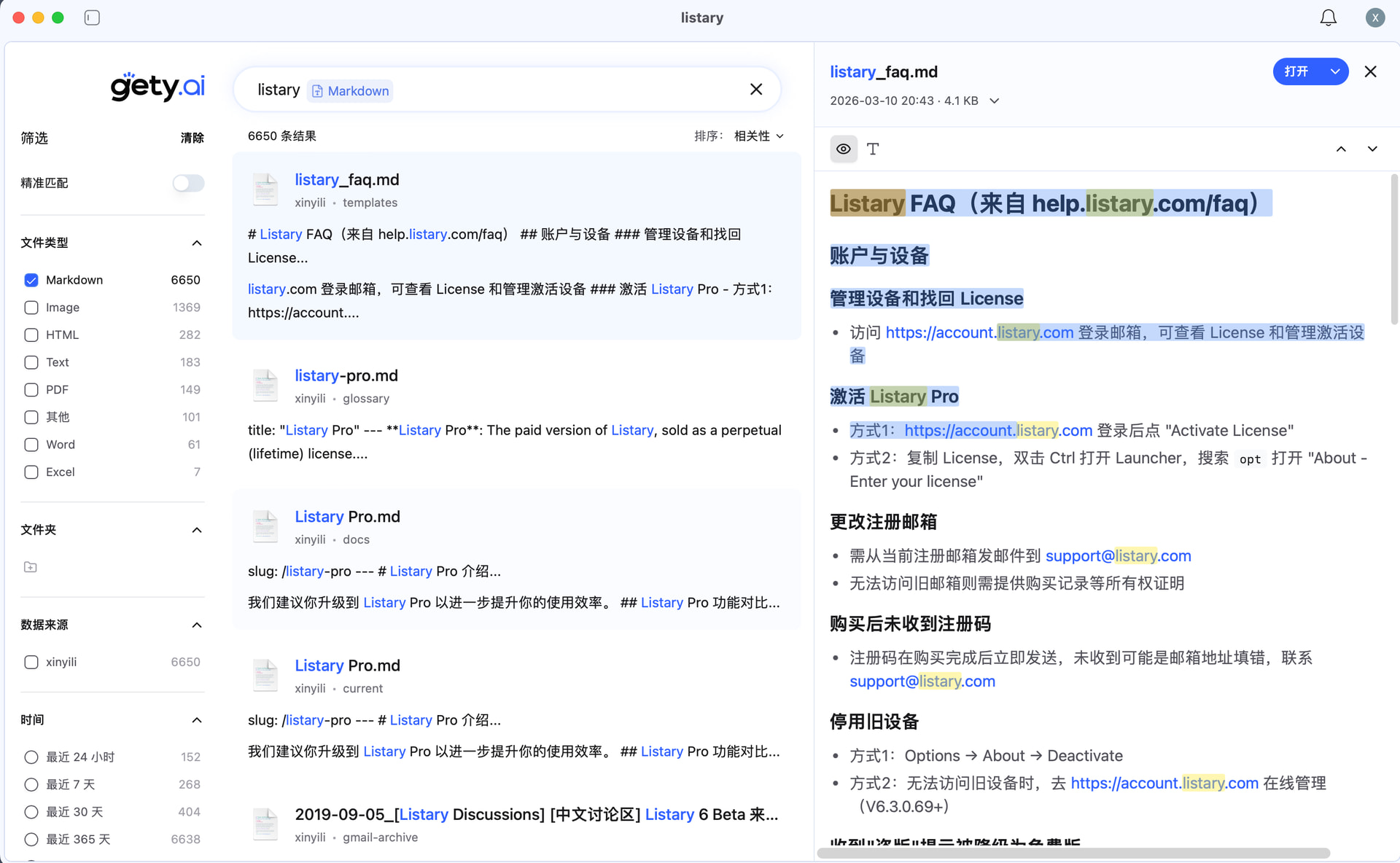Click the listary_faq.md file icon in results

click(265, 189)
